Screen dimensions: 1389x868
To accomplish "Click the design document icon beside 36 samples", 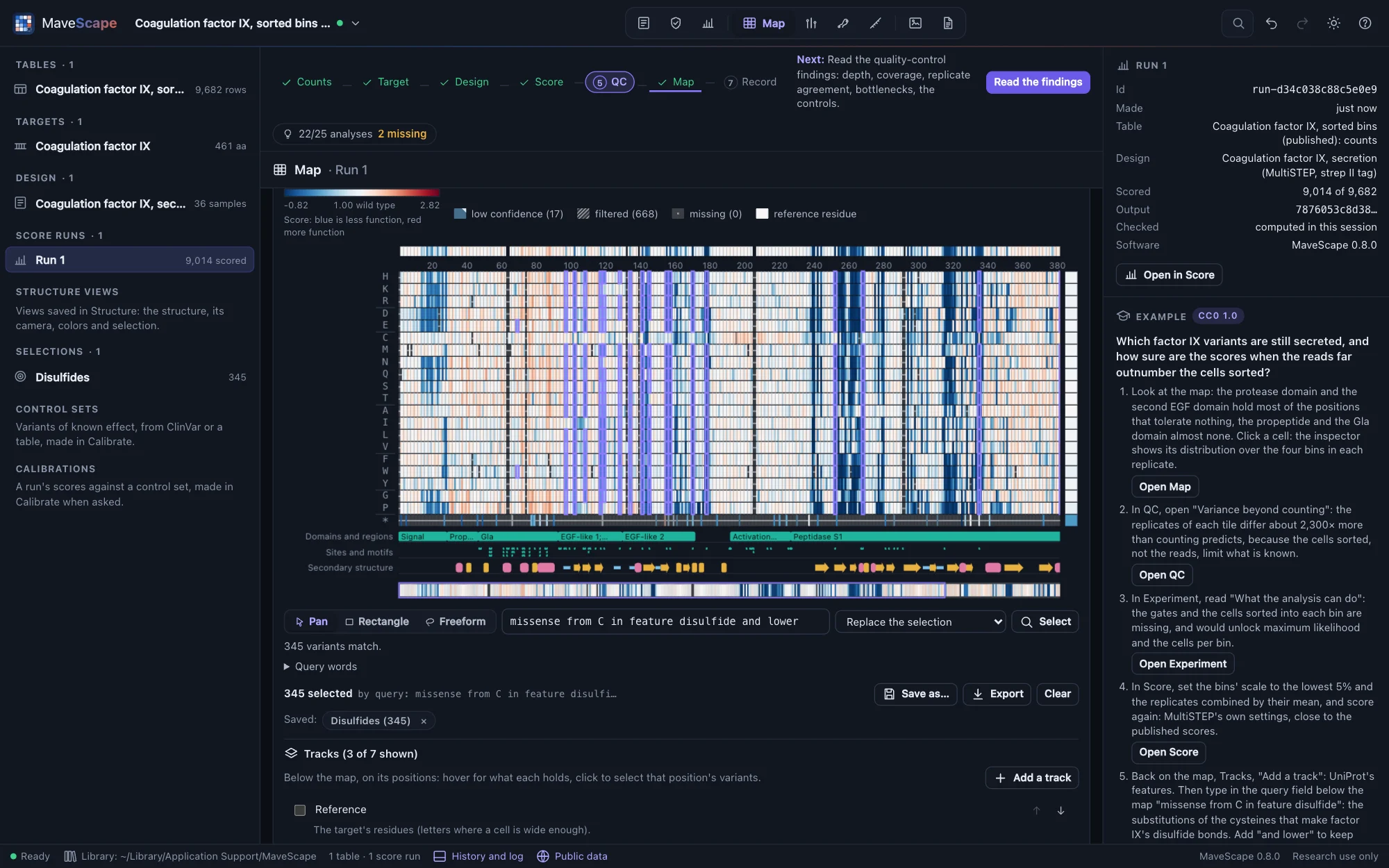I will point(21,203).
